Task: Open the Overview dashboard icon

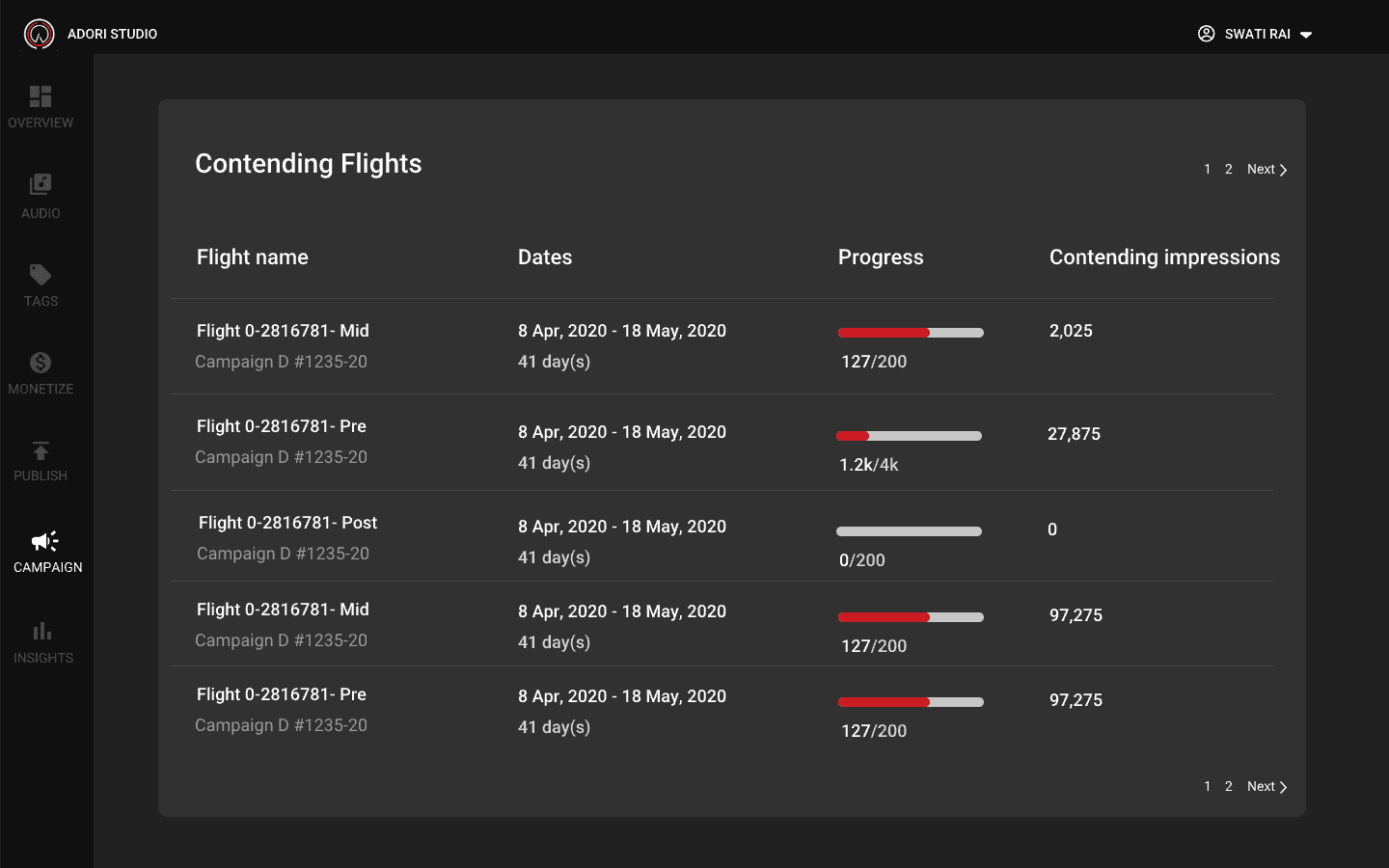Action: [41, 96]
